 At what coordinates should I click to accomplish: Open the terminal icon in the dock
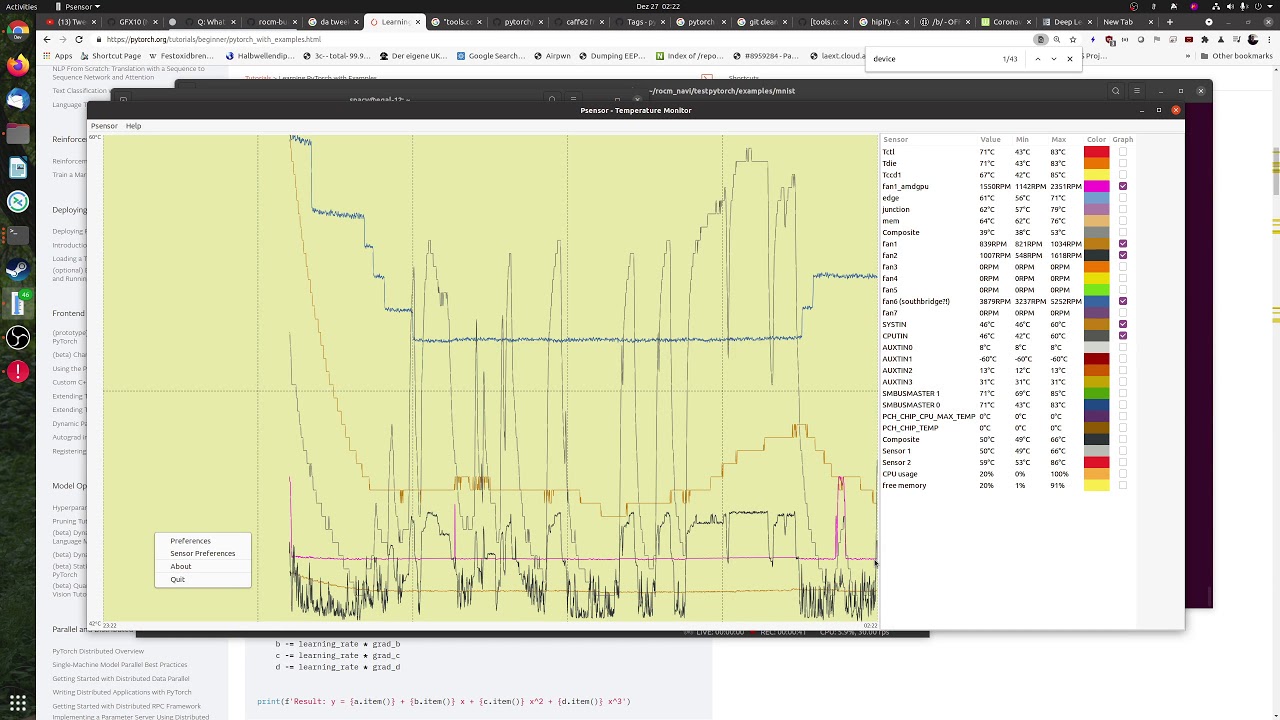coord(18,235)
